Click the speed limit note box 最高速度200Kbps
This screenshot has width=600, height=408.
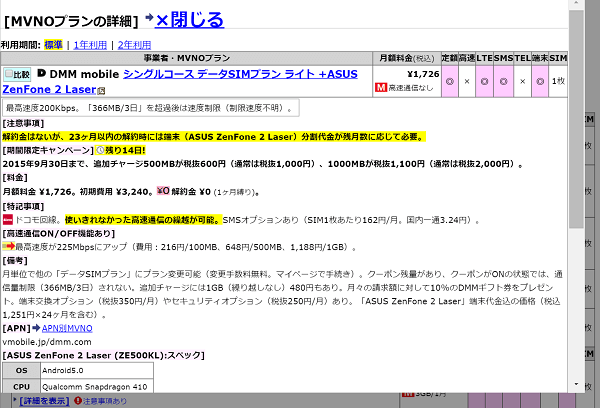coord(151,108)
